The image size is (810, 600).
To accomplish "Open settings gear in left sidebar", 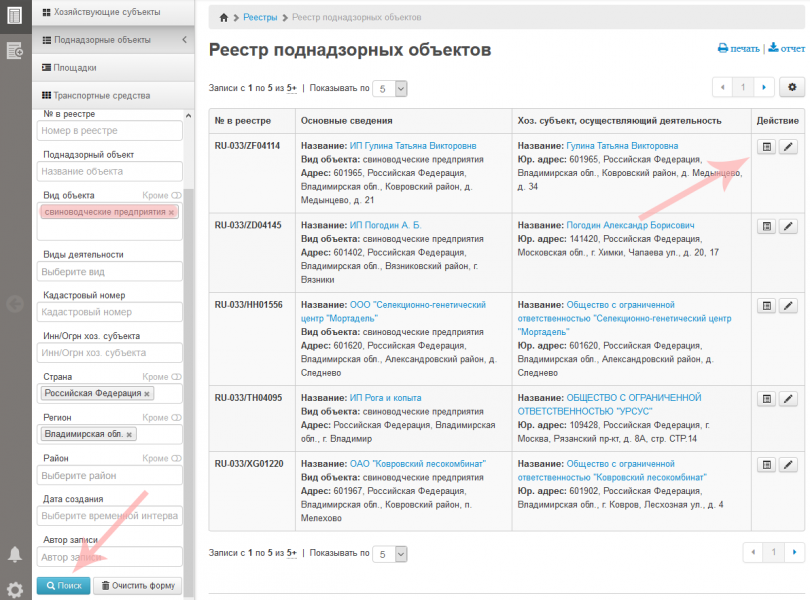I will (x=15, y=589).
